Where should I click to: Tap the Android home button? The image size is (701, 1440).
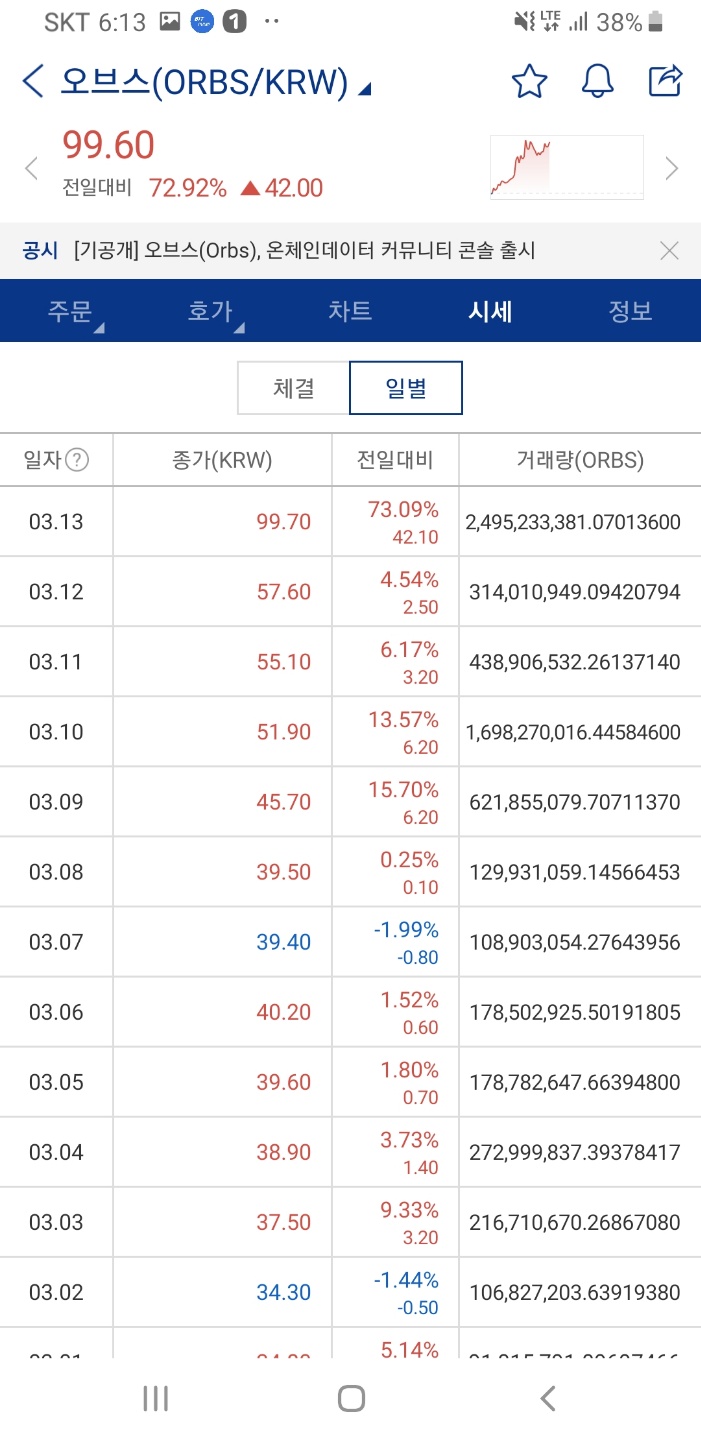coord(351,1398)
